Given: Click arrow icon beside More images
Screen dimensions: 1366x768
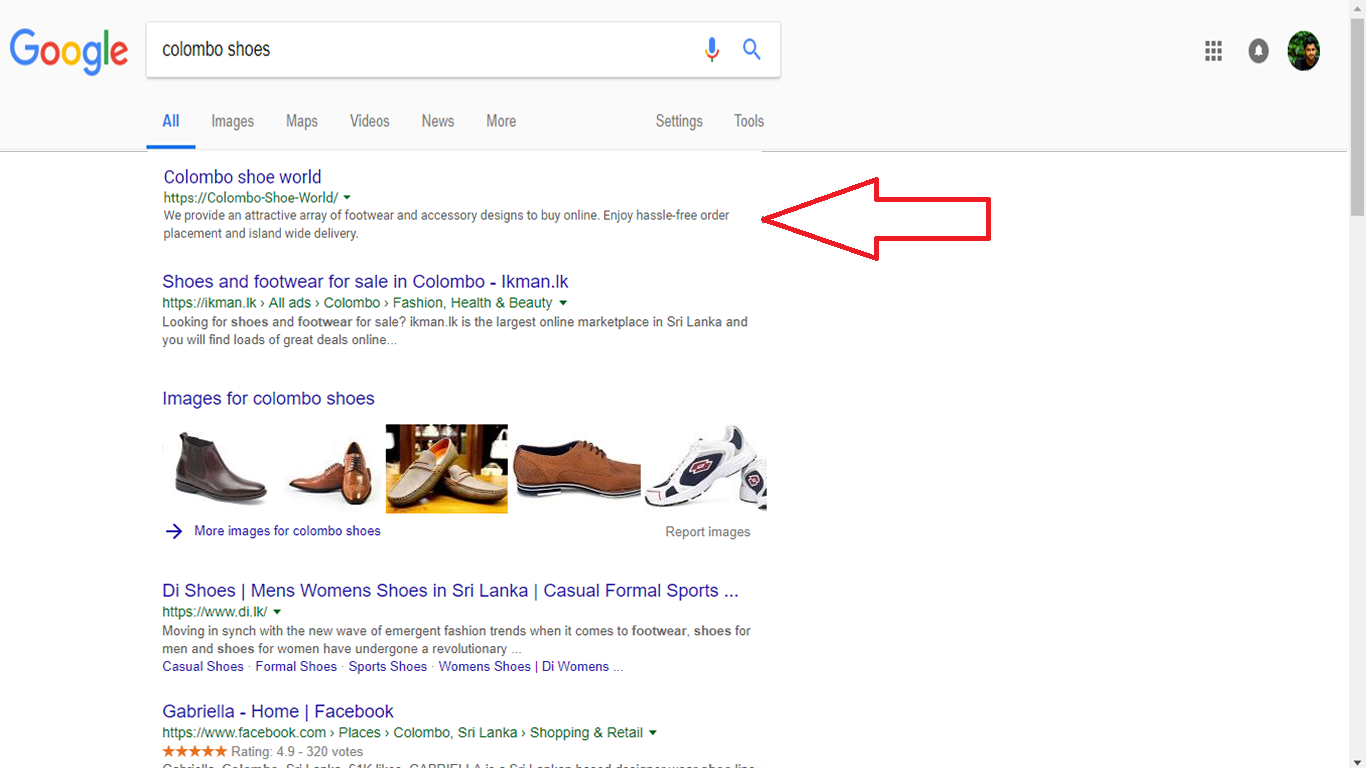Looking at the screenshot, I should click(x=174, y=531).
